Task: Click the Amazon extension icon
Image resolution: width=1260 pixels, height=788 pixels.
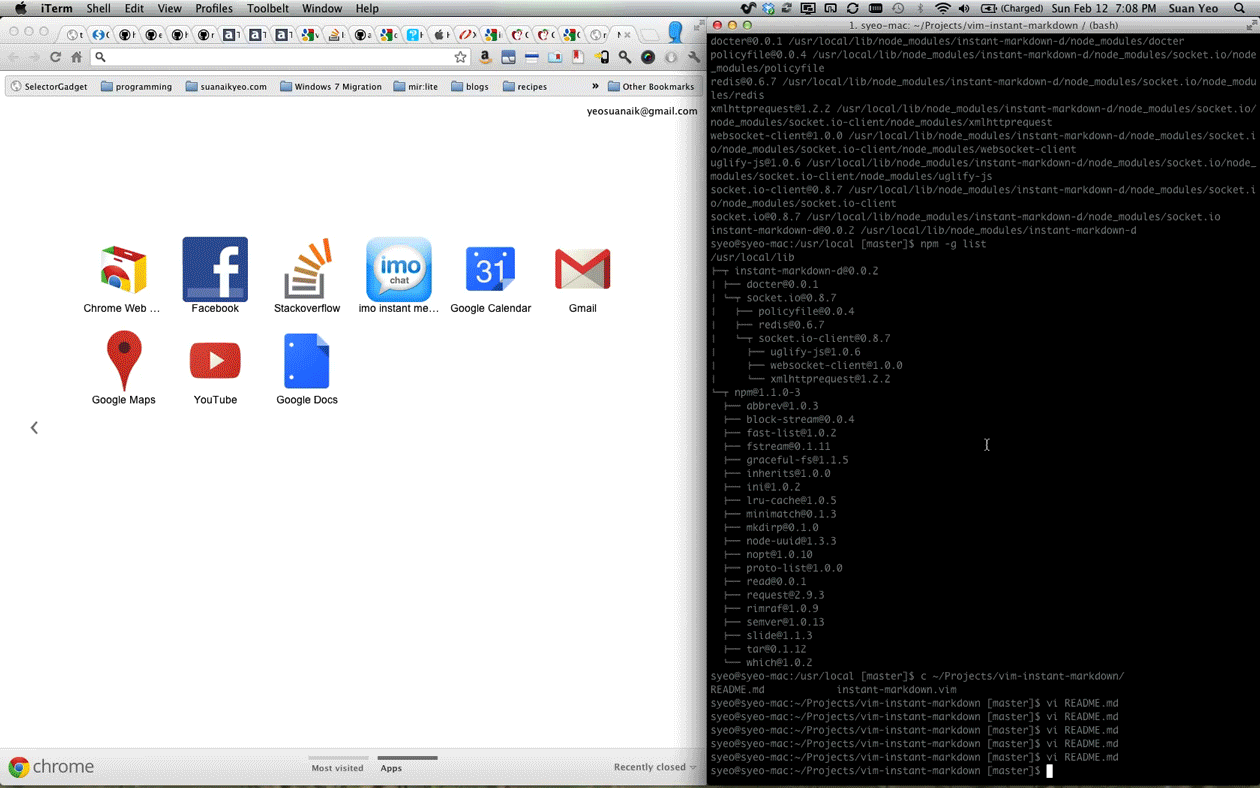Action: point(485,57)
